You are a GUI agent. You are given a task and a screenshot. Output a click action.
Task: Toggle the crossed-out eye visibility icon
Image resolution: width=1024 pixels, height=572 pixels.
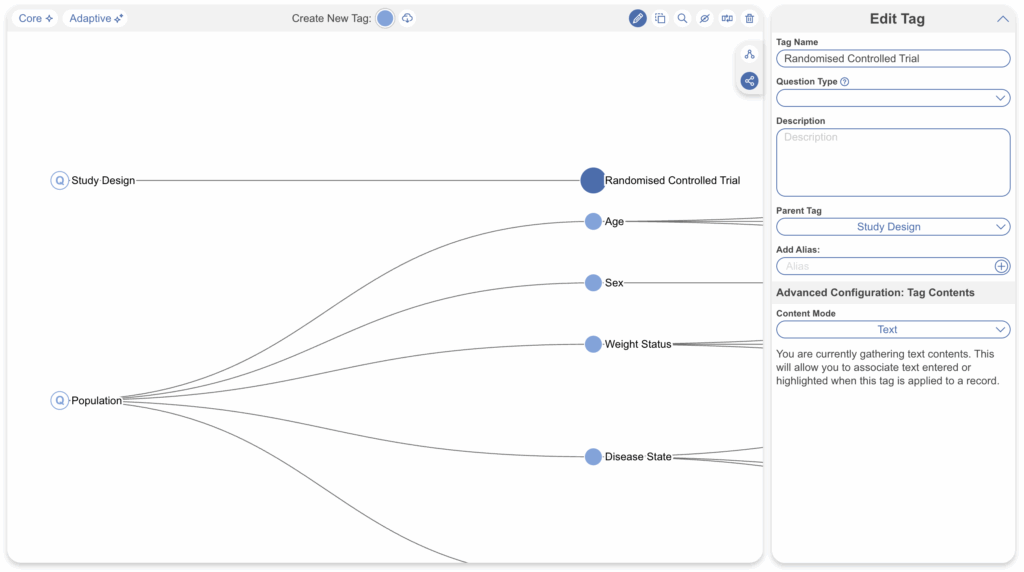coord(704,18)
